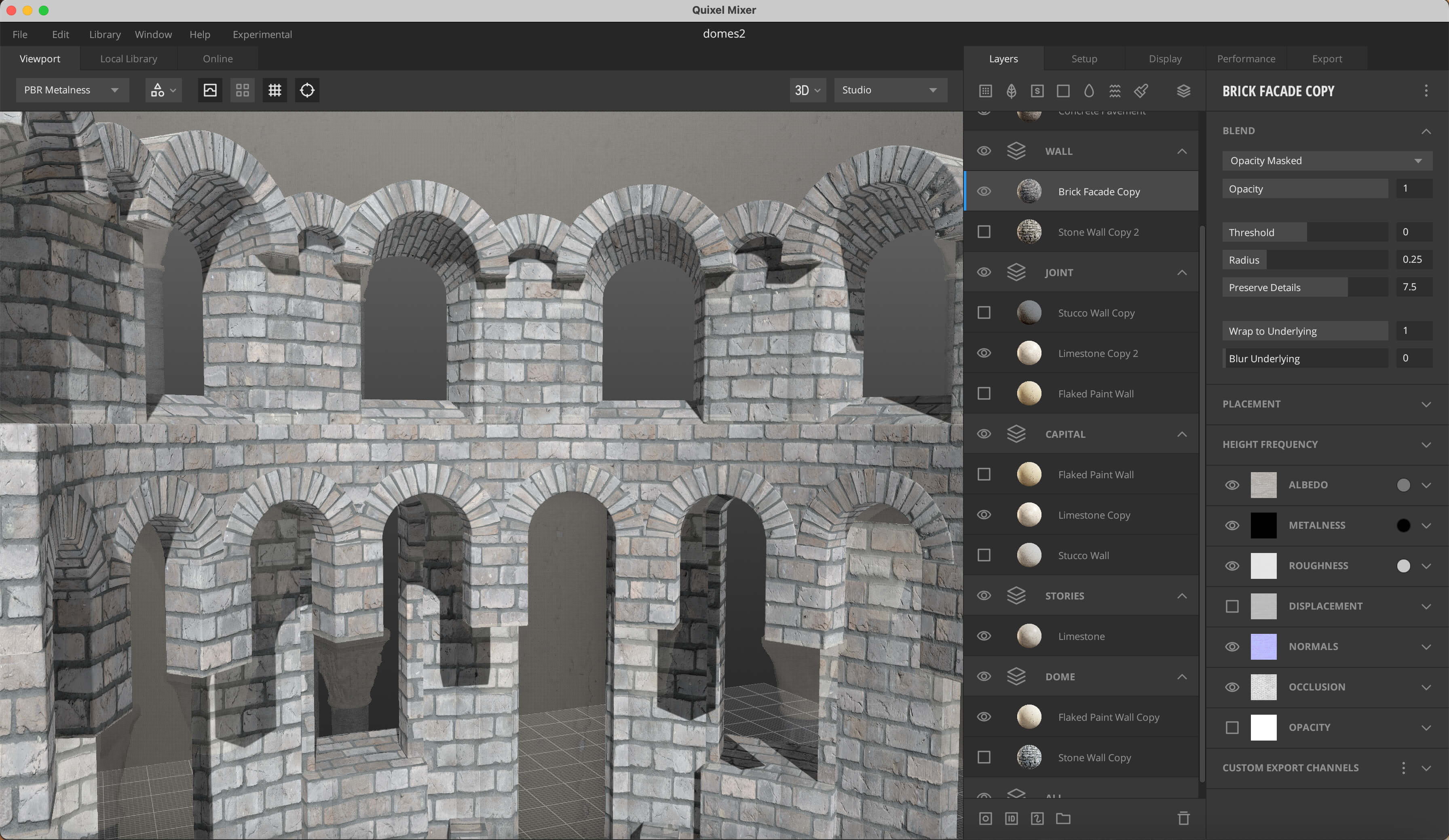Screen dimensions: 1449x840
Task: Toggle visibility of Brick Facade Copy layer
Action: point(984,191)
